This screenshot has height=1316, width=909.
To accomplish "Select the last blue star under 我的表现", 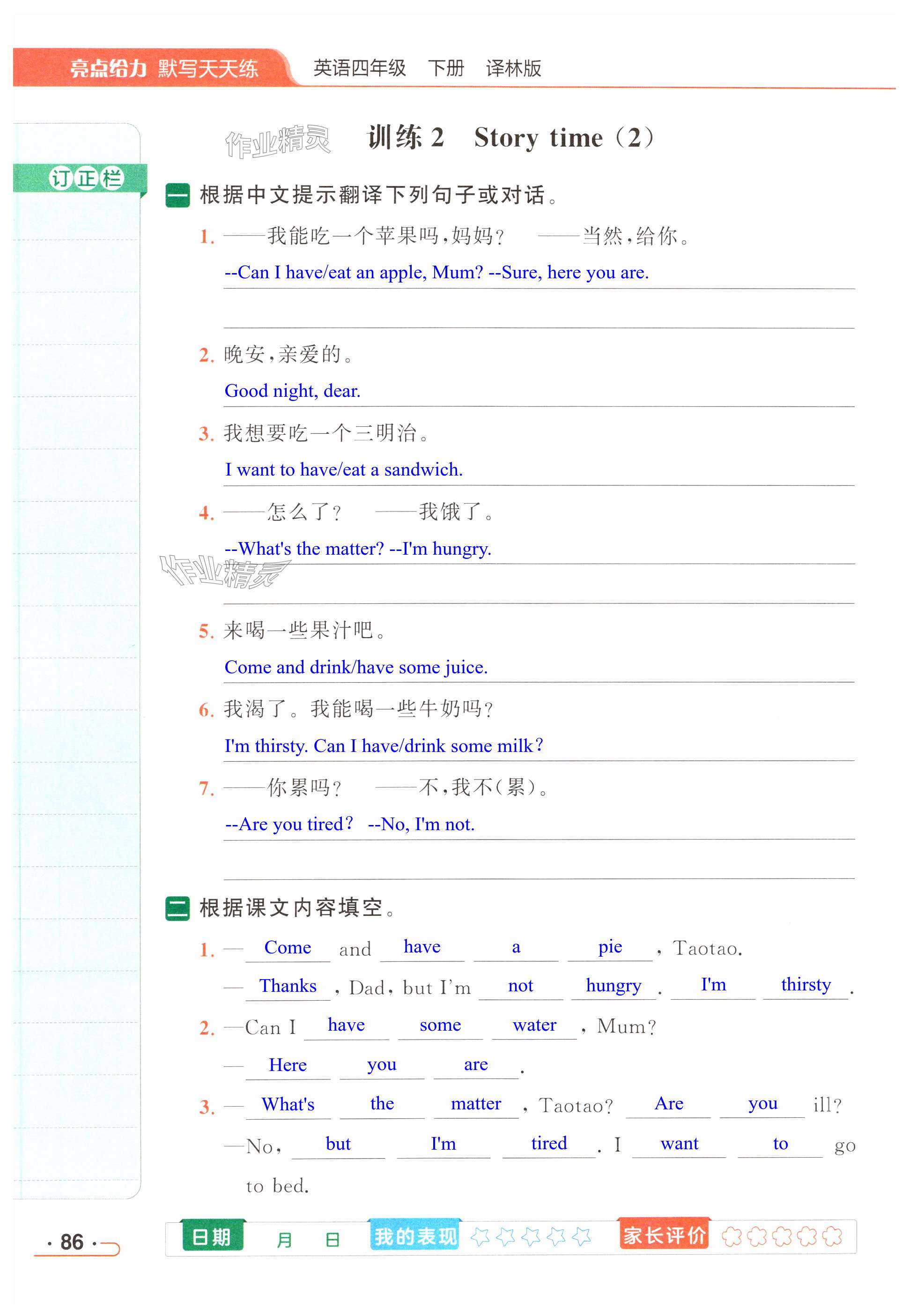I will [582, 1237].
